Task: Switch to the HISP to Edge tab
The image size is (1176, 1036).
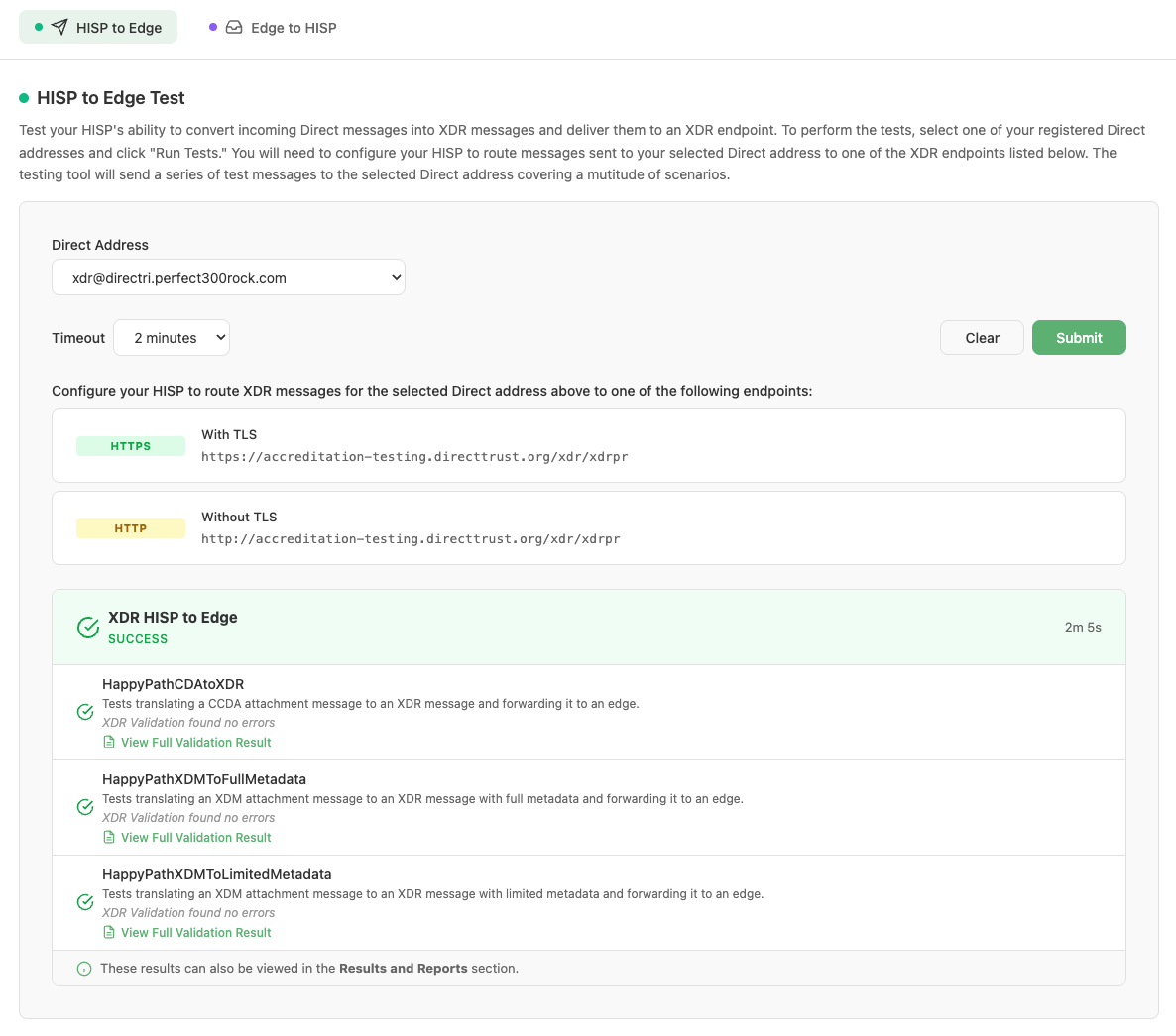Action: point(98,27)
